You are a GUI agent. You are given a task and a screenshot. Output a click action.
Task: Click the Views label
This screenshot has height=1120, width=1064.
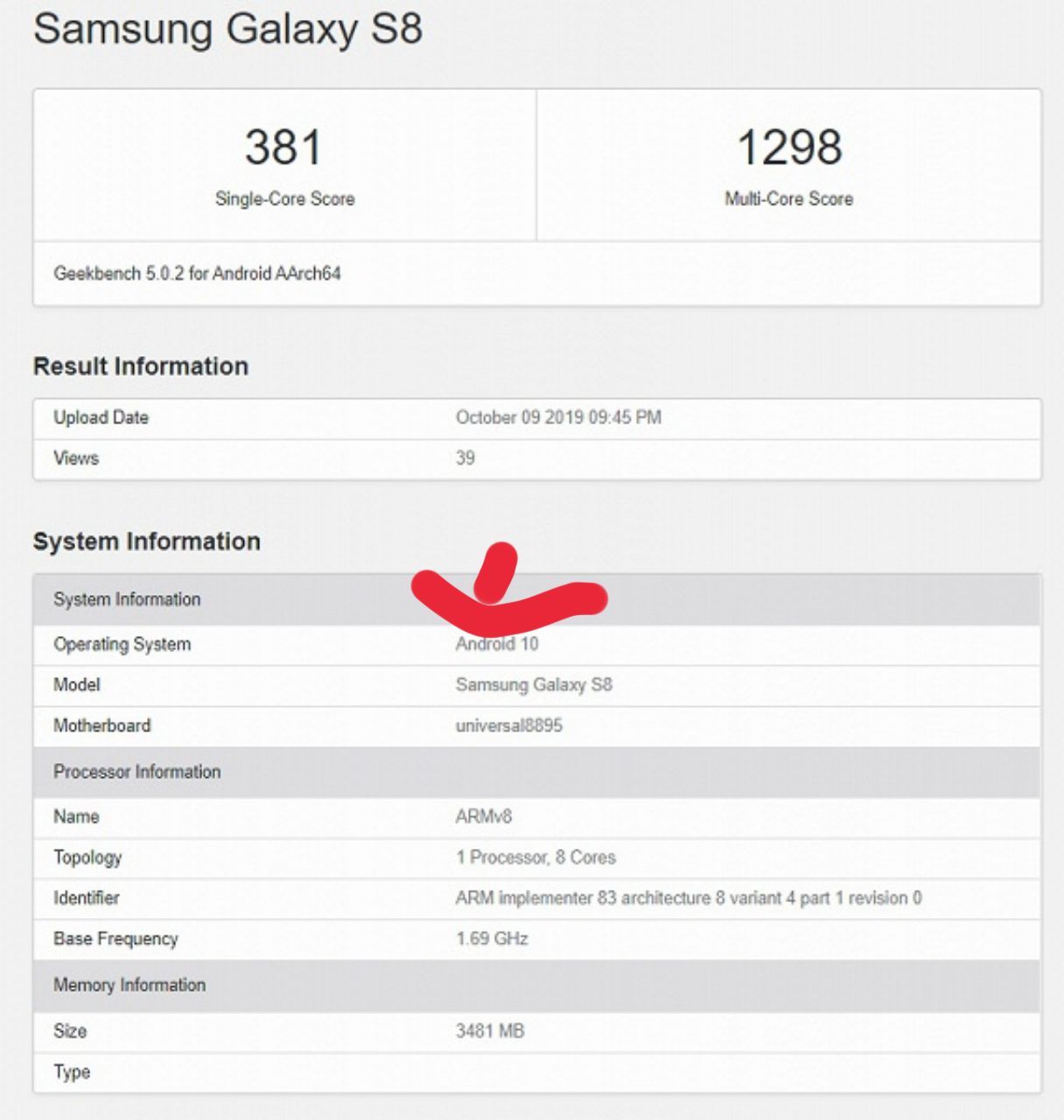tap(76, 458)
